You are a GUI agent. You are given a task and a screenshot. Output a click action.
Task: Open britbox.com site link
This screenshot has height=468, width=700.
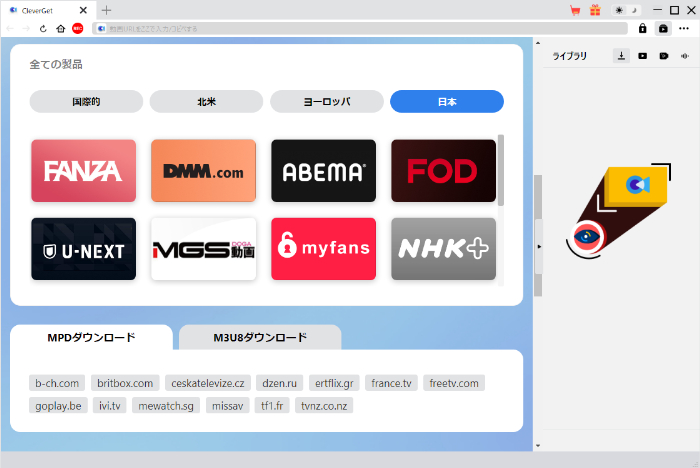point(125,383)
